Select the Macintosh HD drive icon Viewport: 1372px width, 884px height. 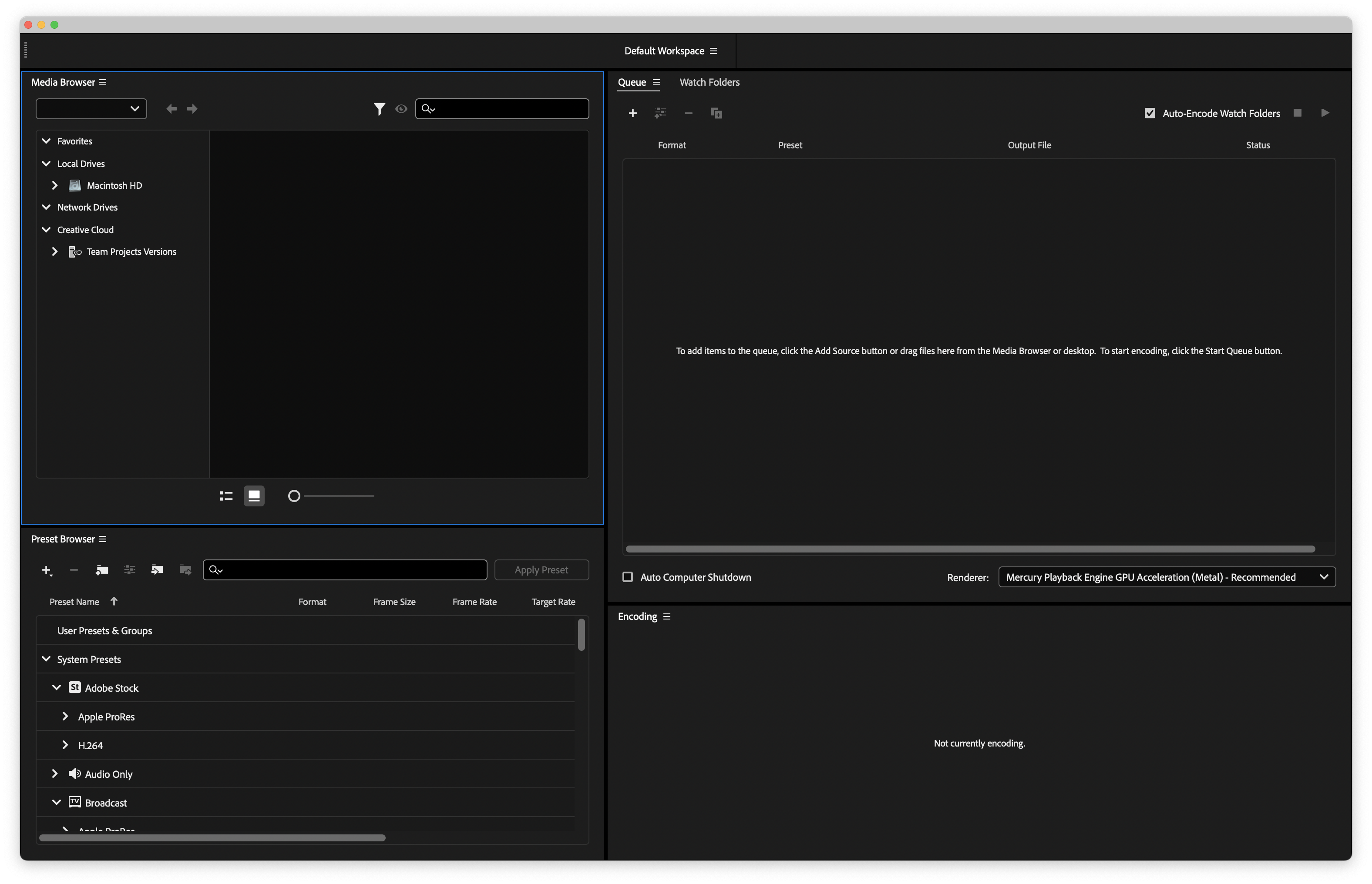pos(75,185)
